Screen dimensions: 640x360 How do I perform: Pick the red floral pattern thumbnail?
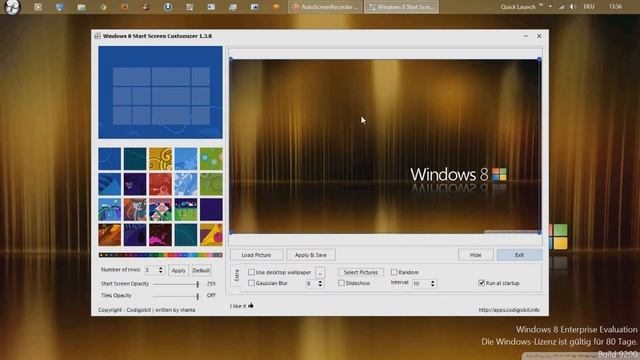(160, 184)
